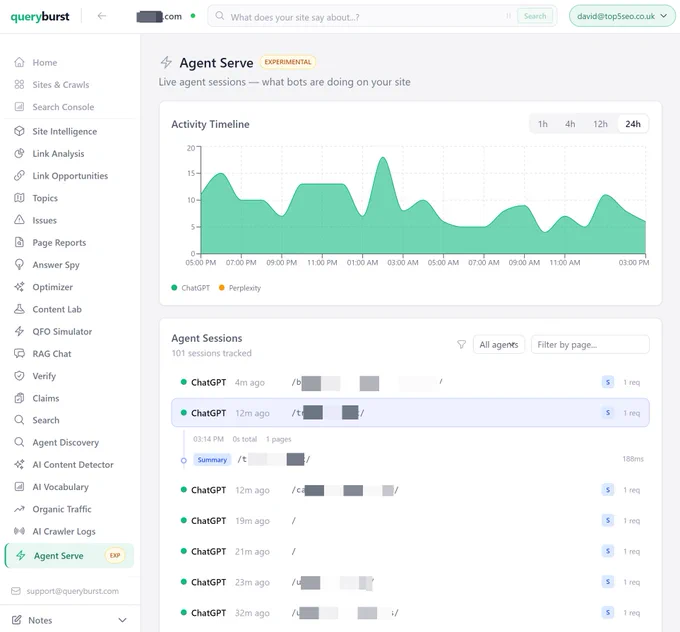Viewport: 680px width, 632px height.
Task: Toggle the ChatGPT legend entry
Action: click(x=190, y=288)
